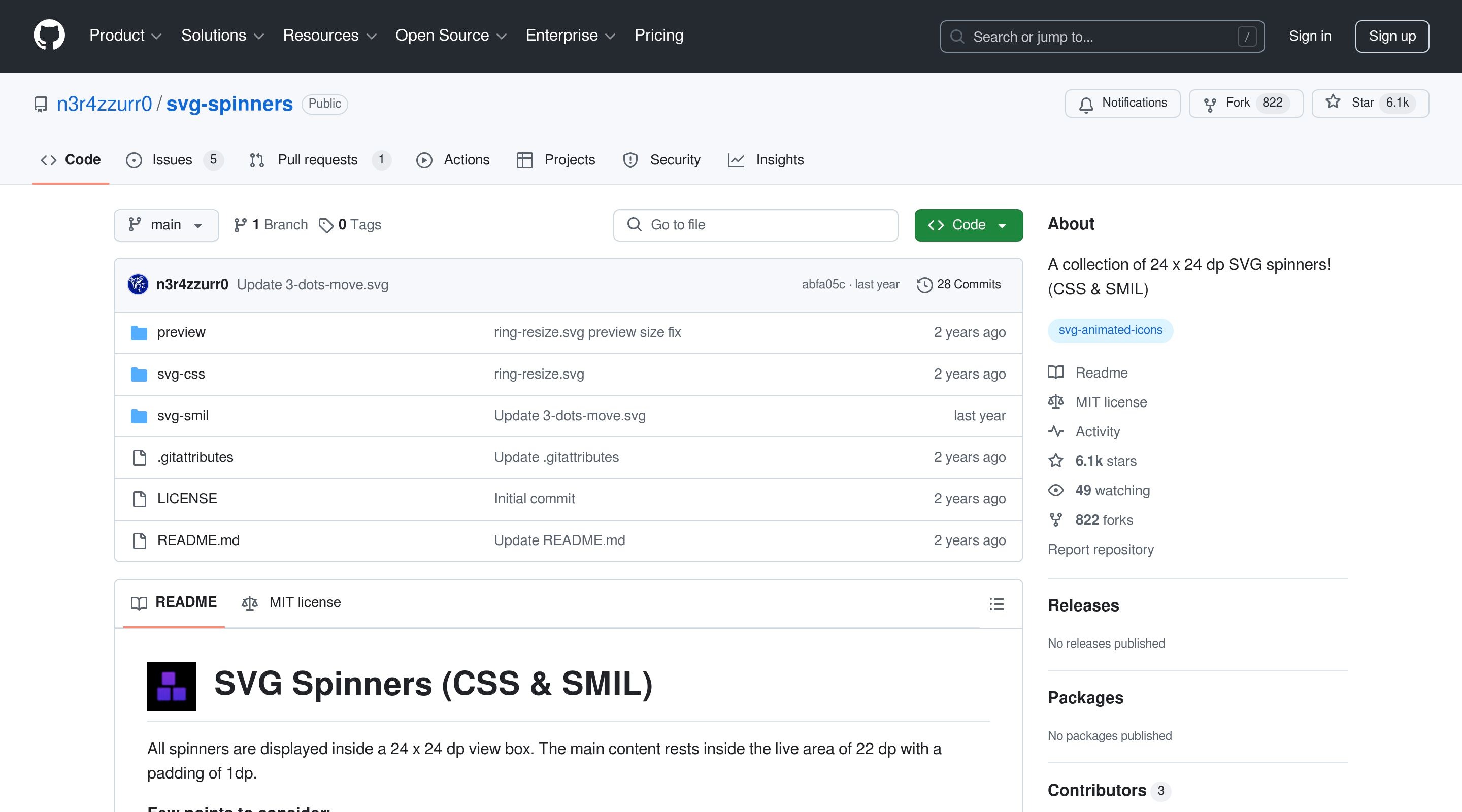Open the README outline icon
Screen dimensions: 1462x812
[x=996, y=604]
